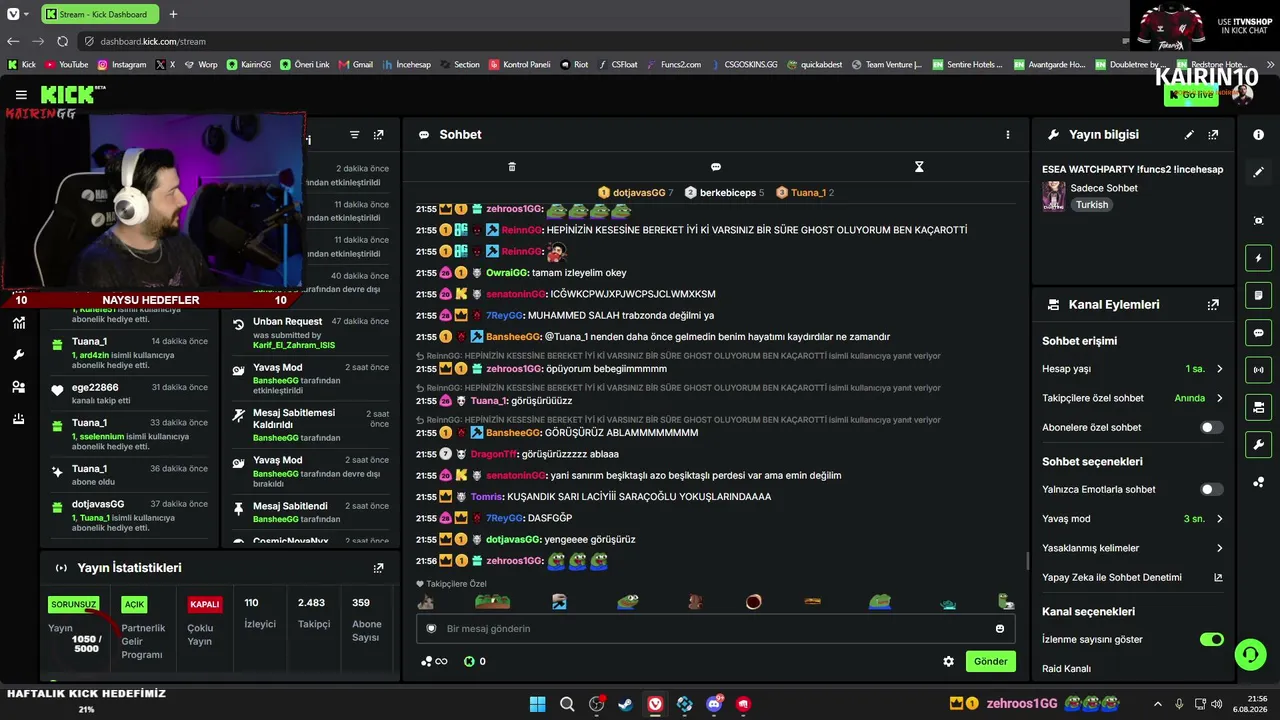
Task: Toggle Abonelere özel sohbet switch
Action: [1211, 428]
